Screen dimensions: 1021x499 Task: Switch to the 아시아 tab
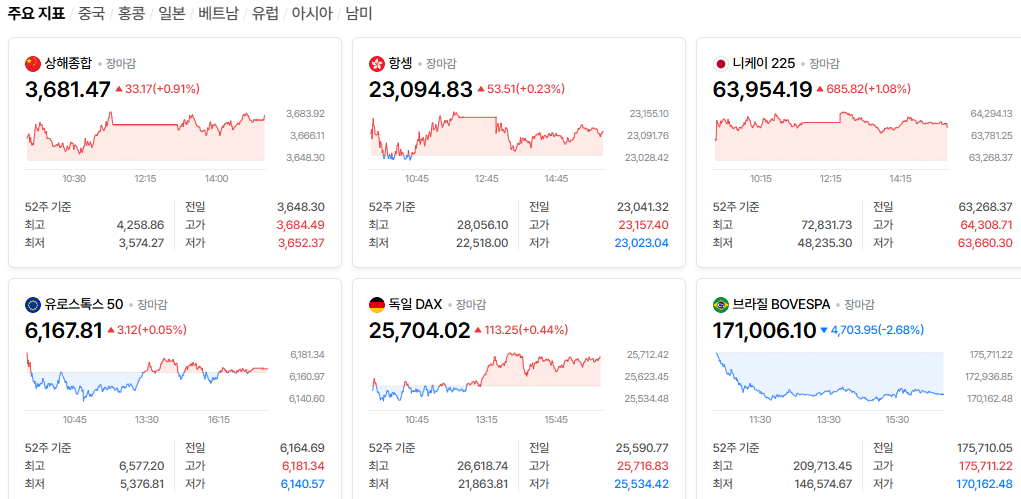311,14
